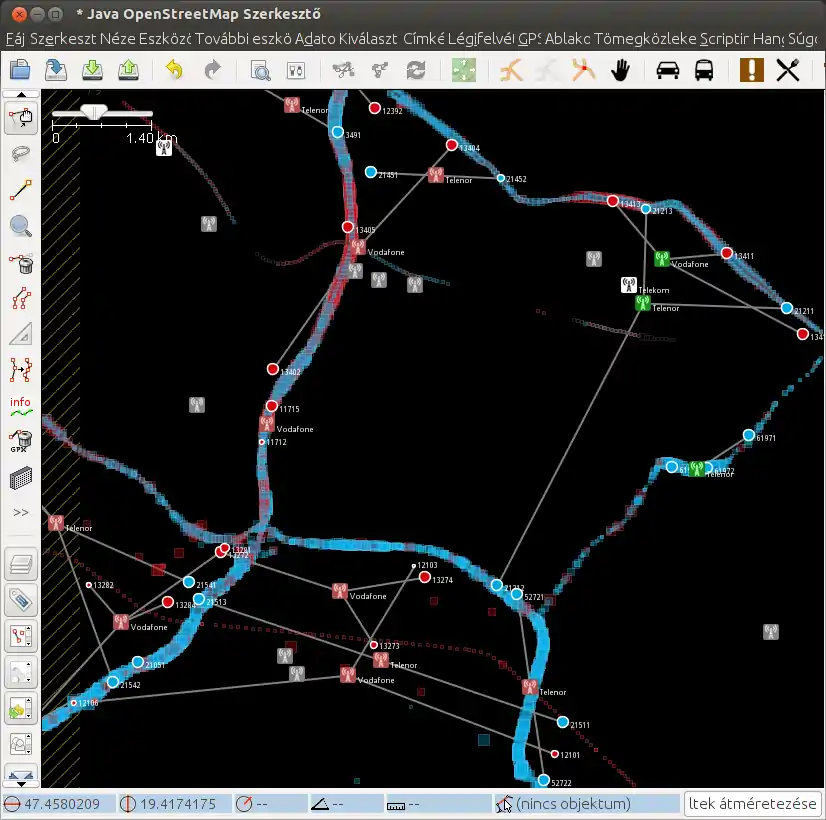Select the delete mode trash tool
This screenshot has height=820, width=826.
(x=21, y=263)
